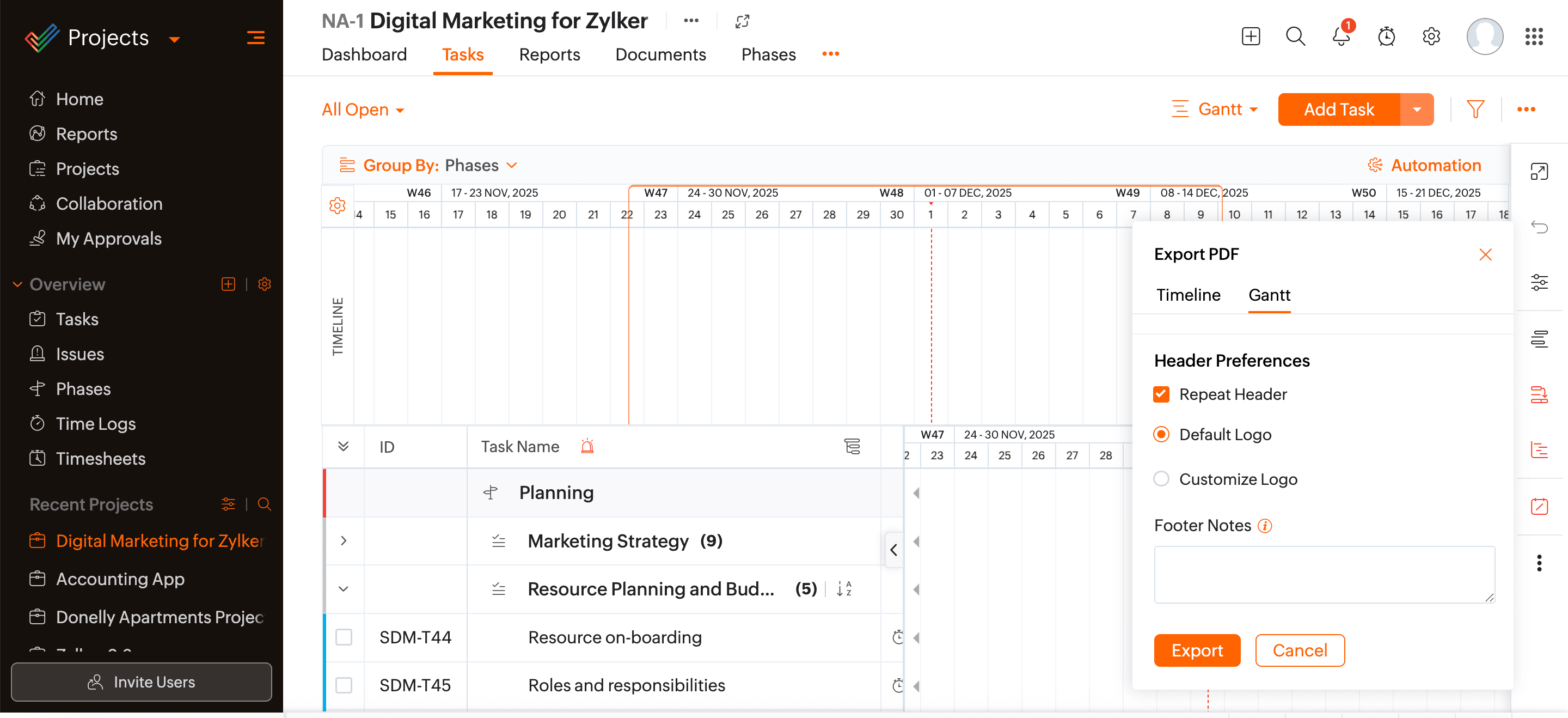The width and height of the screenshot is (1568, 718).
Task: Click the Gantt chart settings gear icon
Action: coord(337,206)
